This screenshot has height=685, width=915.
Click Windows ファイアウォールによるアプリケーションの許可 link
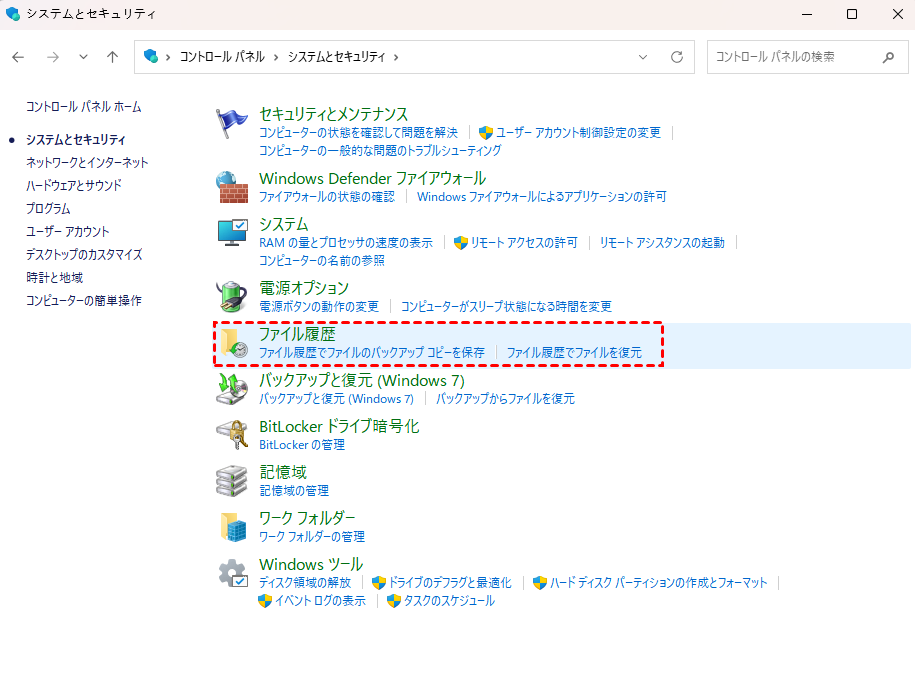point(542,197)
